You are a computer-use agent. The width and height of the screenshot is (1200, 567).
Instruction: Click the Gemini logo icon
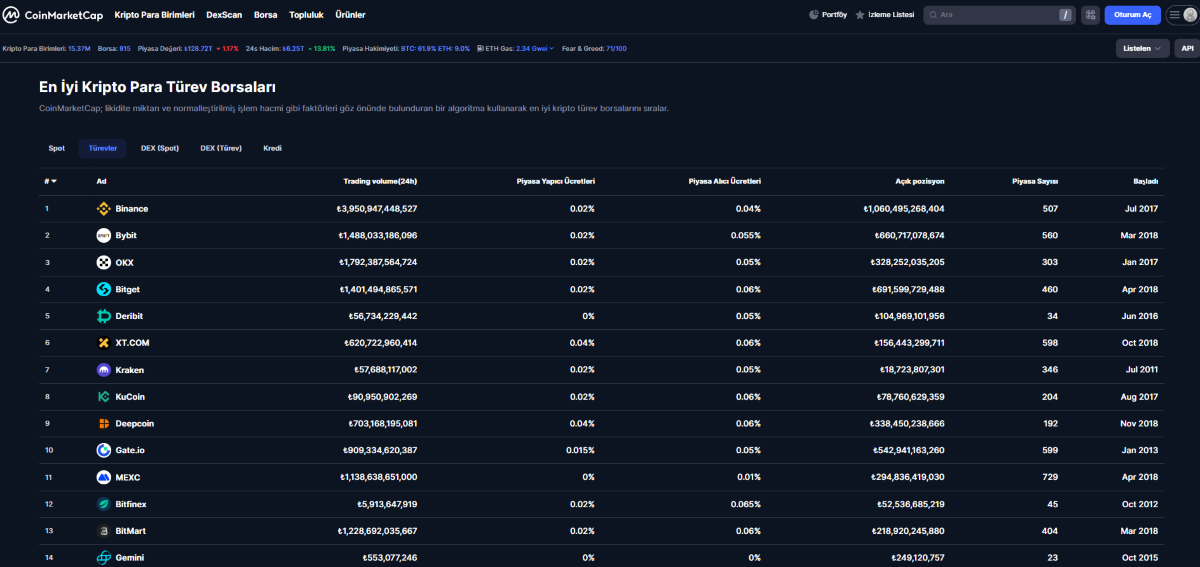[103, 558]
